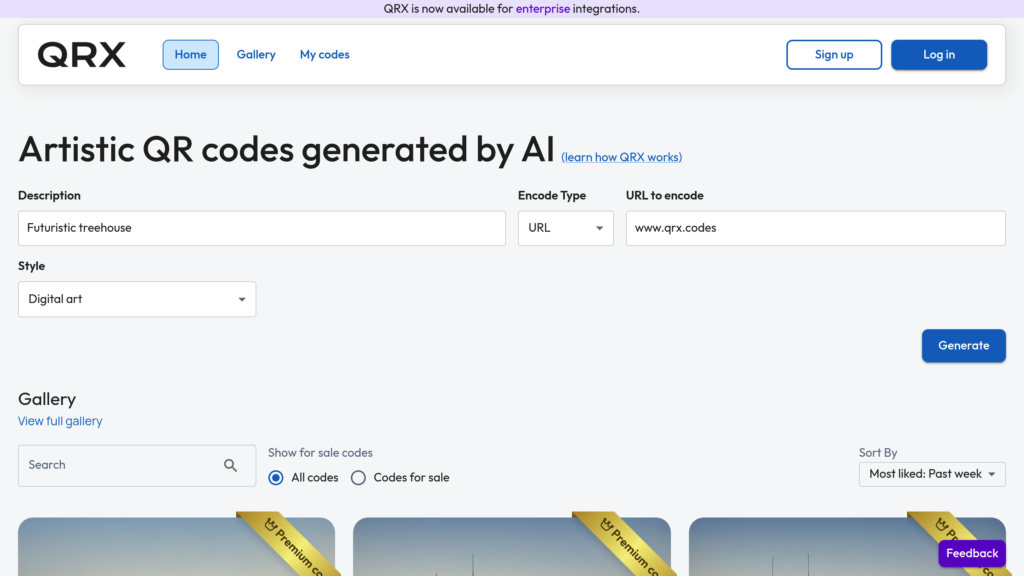Click the QRX logo
The width and height of the screenshot is (1024, 576).
coord(82,55)
